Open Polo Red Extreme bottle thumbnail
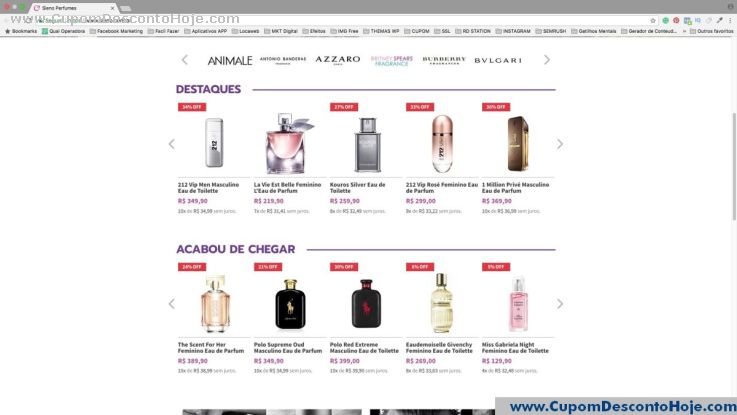 366,304
